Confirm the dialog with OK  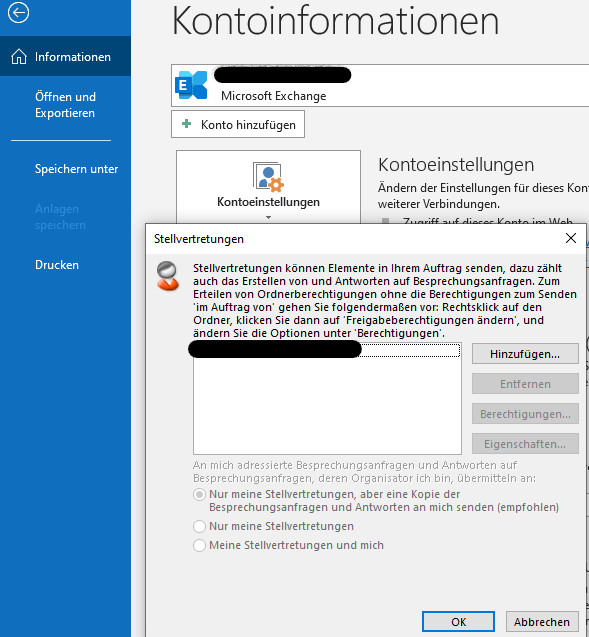[458, 622]
